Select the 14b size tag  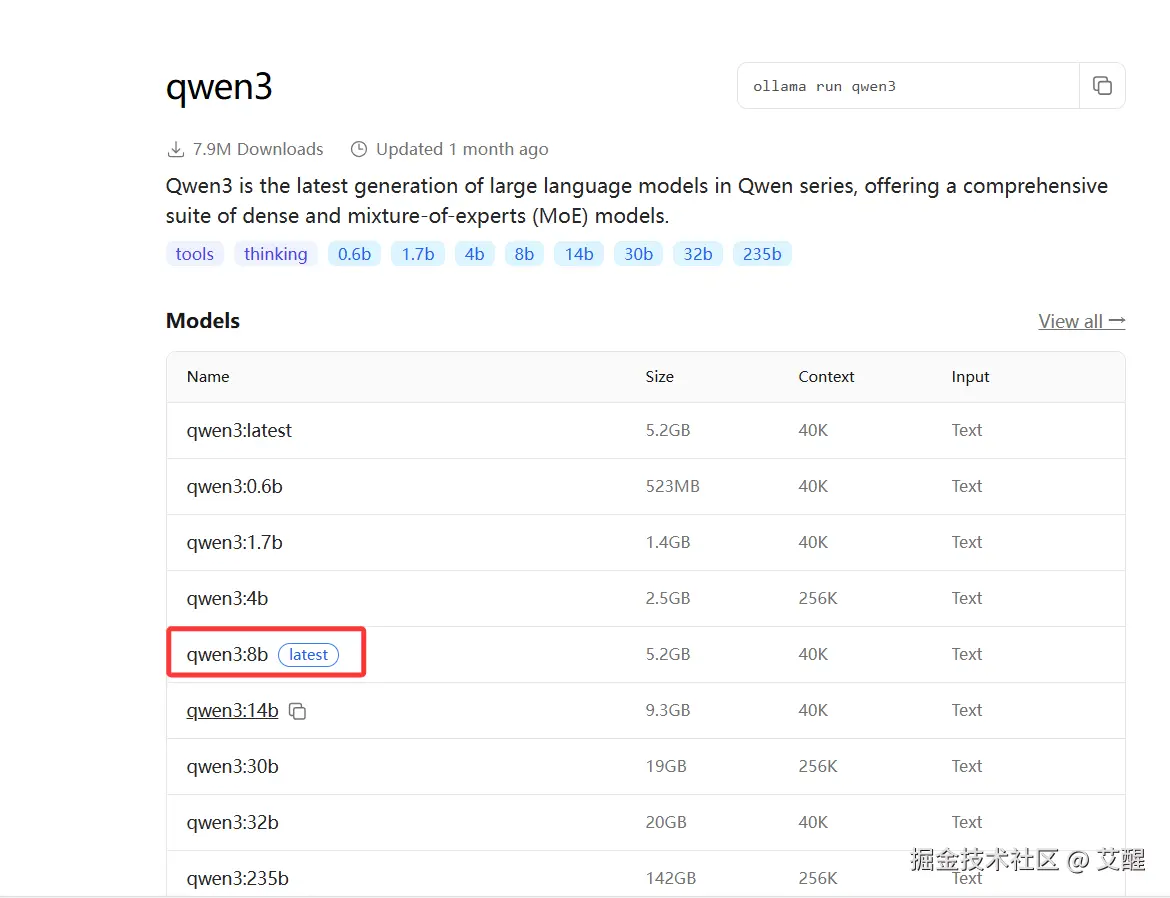pos(579,254)
